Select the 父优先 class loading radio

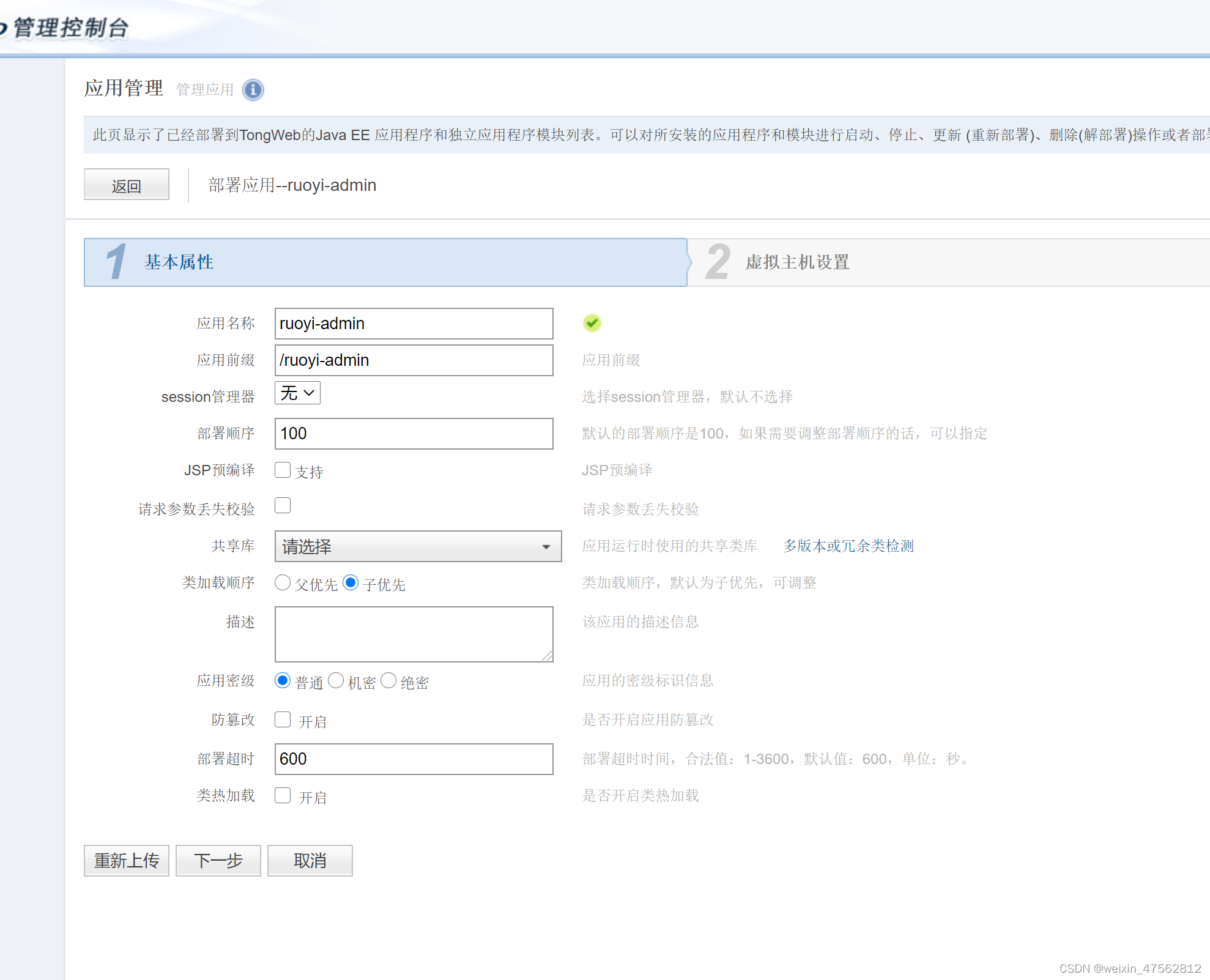click(x=283, y=582)
